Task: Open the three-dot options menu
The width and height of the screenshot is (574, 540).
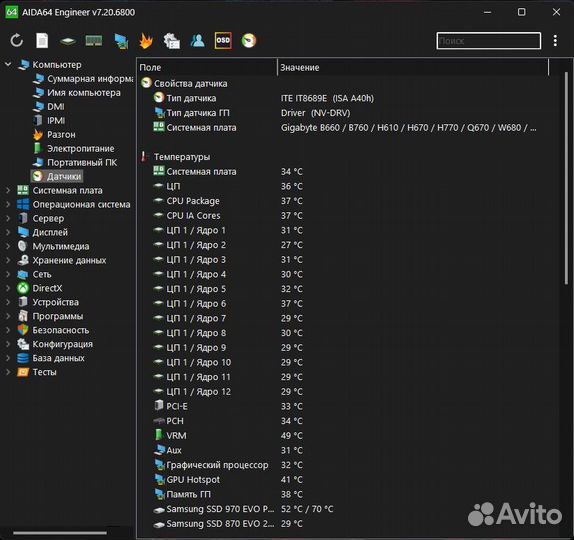Action: (x=555, y=41)
